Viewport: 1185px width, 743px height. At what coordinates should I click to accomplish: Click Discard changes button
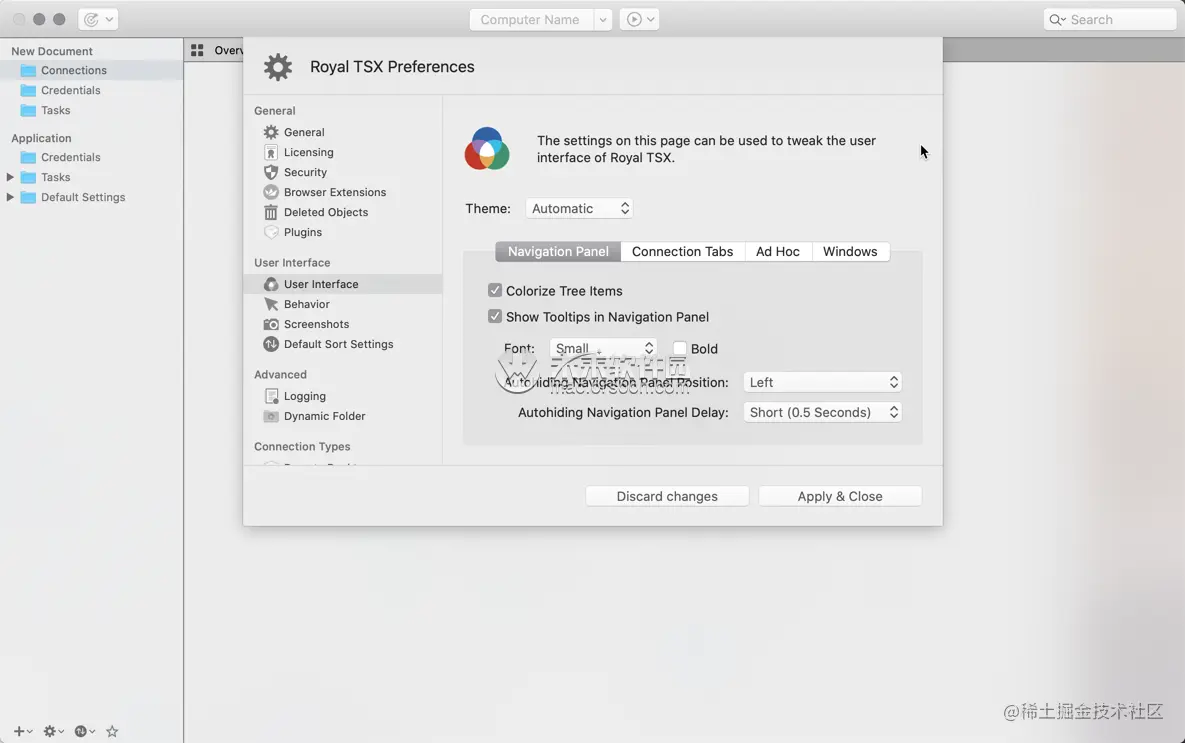(667, 497)
